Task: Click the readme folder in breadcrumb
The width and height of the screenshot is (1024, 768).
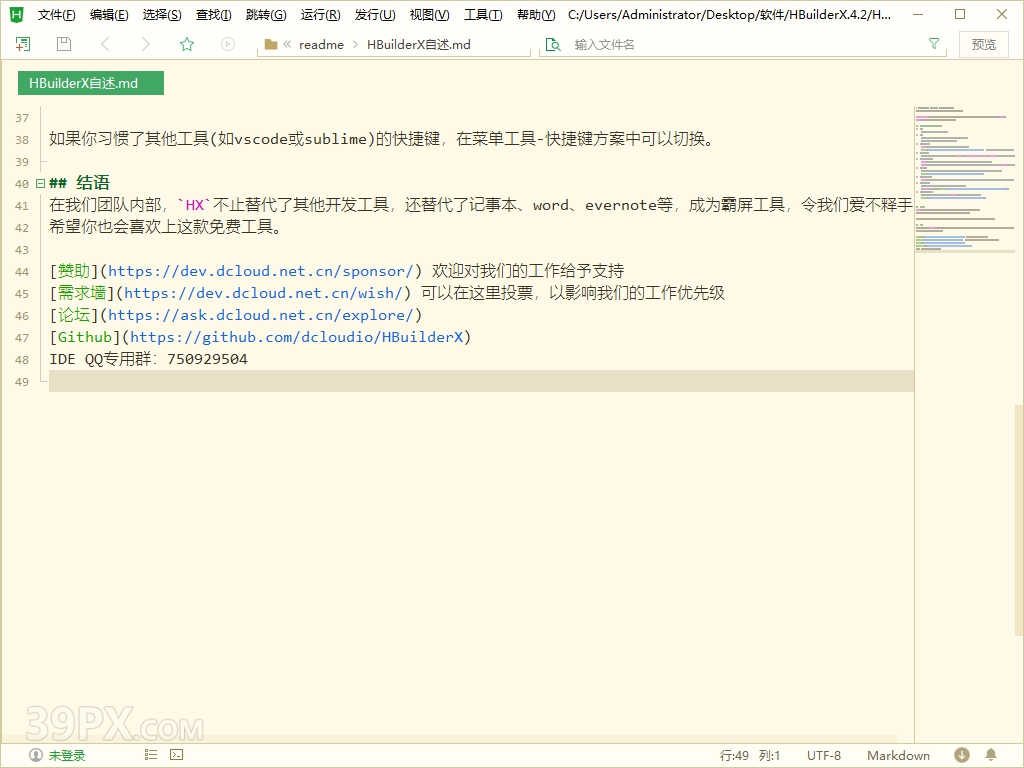Action: click(x=321, y=44)
